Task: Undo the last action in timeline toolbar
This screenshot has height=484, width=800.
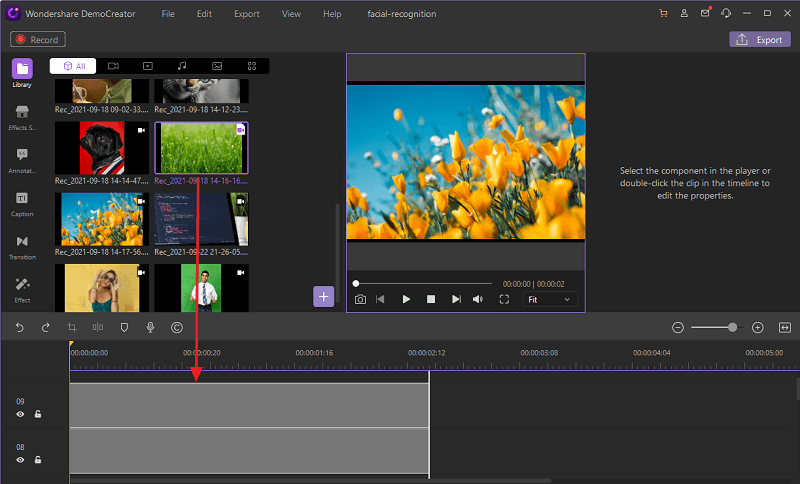Action: coord(19,327)
